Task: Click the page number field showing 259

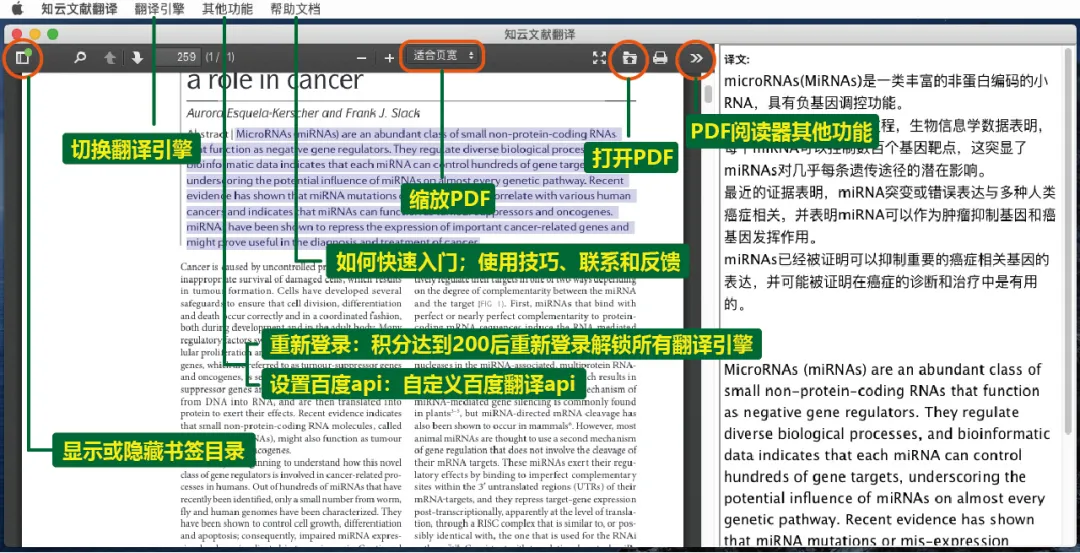Action: [x=178, y=57]
